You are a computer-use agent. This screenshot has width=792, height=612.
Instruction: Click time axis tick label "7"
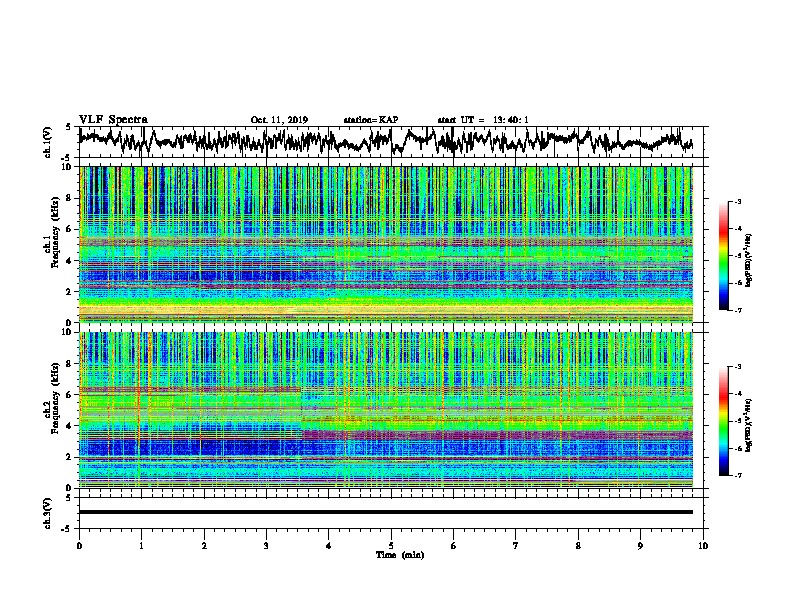pyautogui.click(x=516, y=546)
